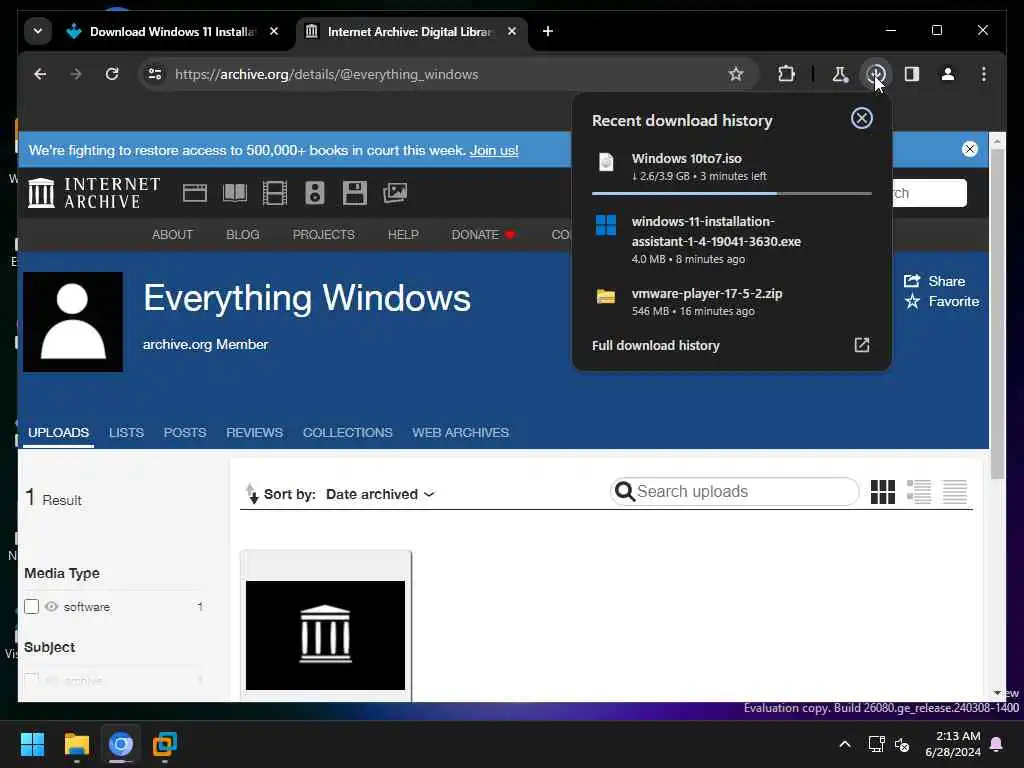1024x768 pixels.
Task: Open Internet Archive web icon
Action: click(x=195, y=193)
